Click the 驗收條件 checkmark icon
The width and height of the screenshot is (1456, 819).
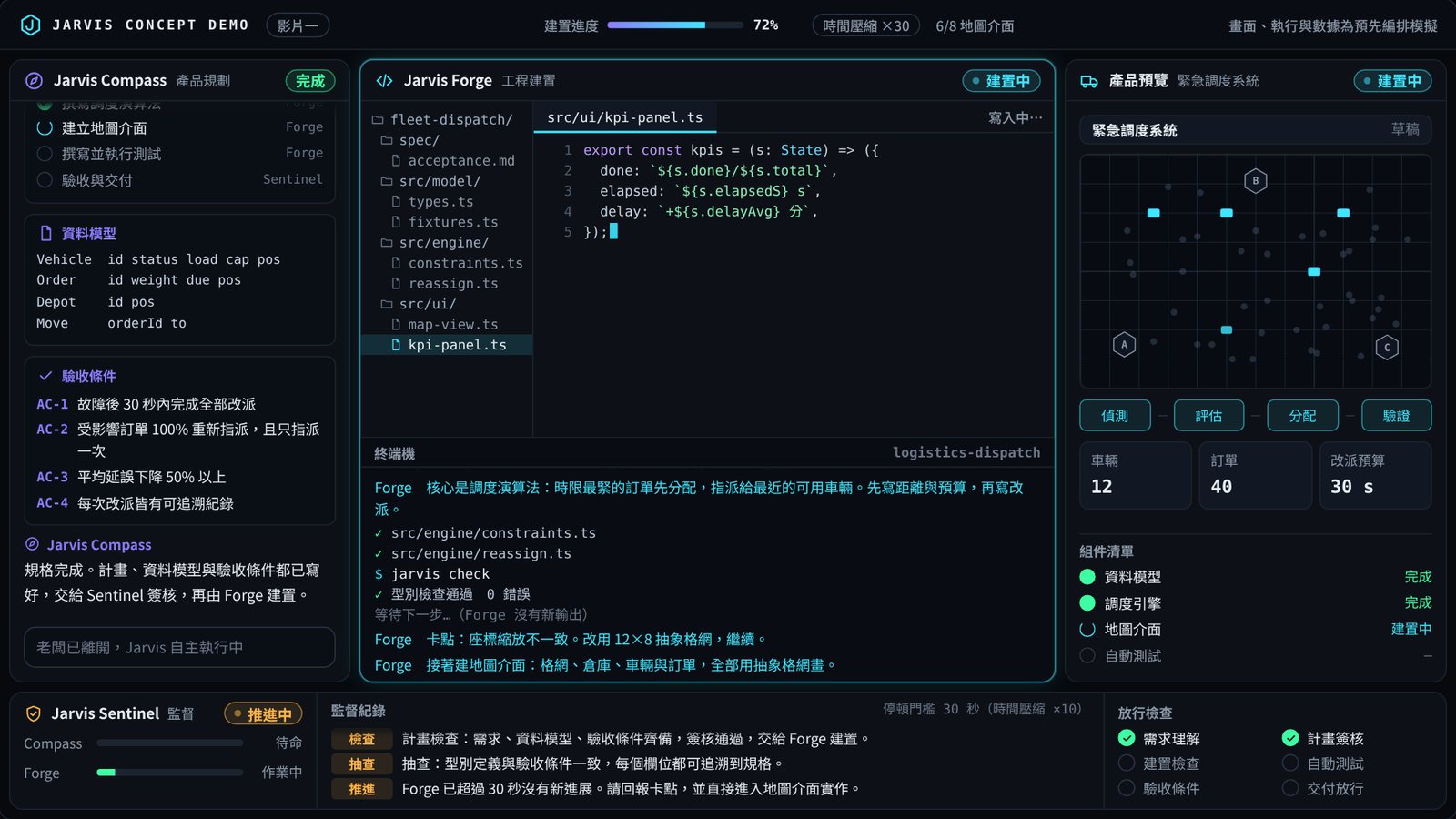45,376
